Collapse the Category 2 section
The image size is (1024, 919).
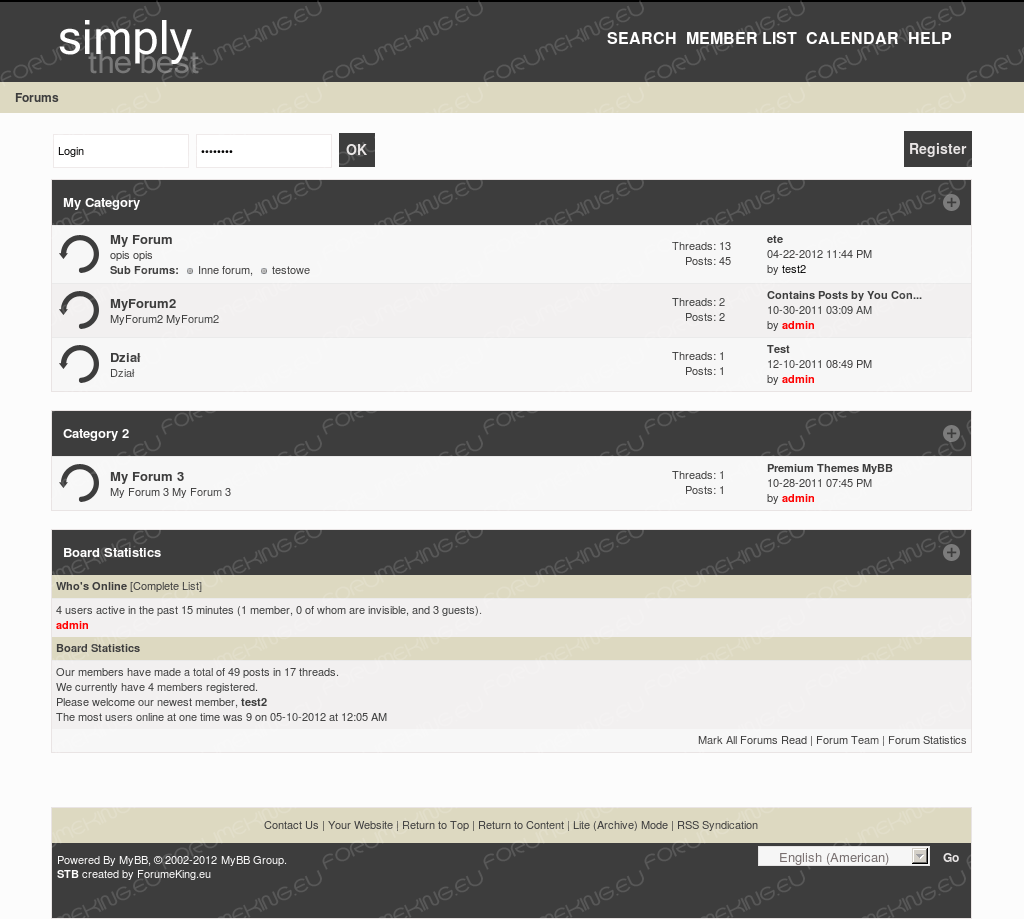(951, 434)
